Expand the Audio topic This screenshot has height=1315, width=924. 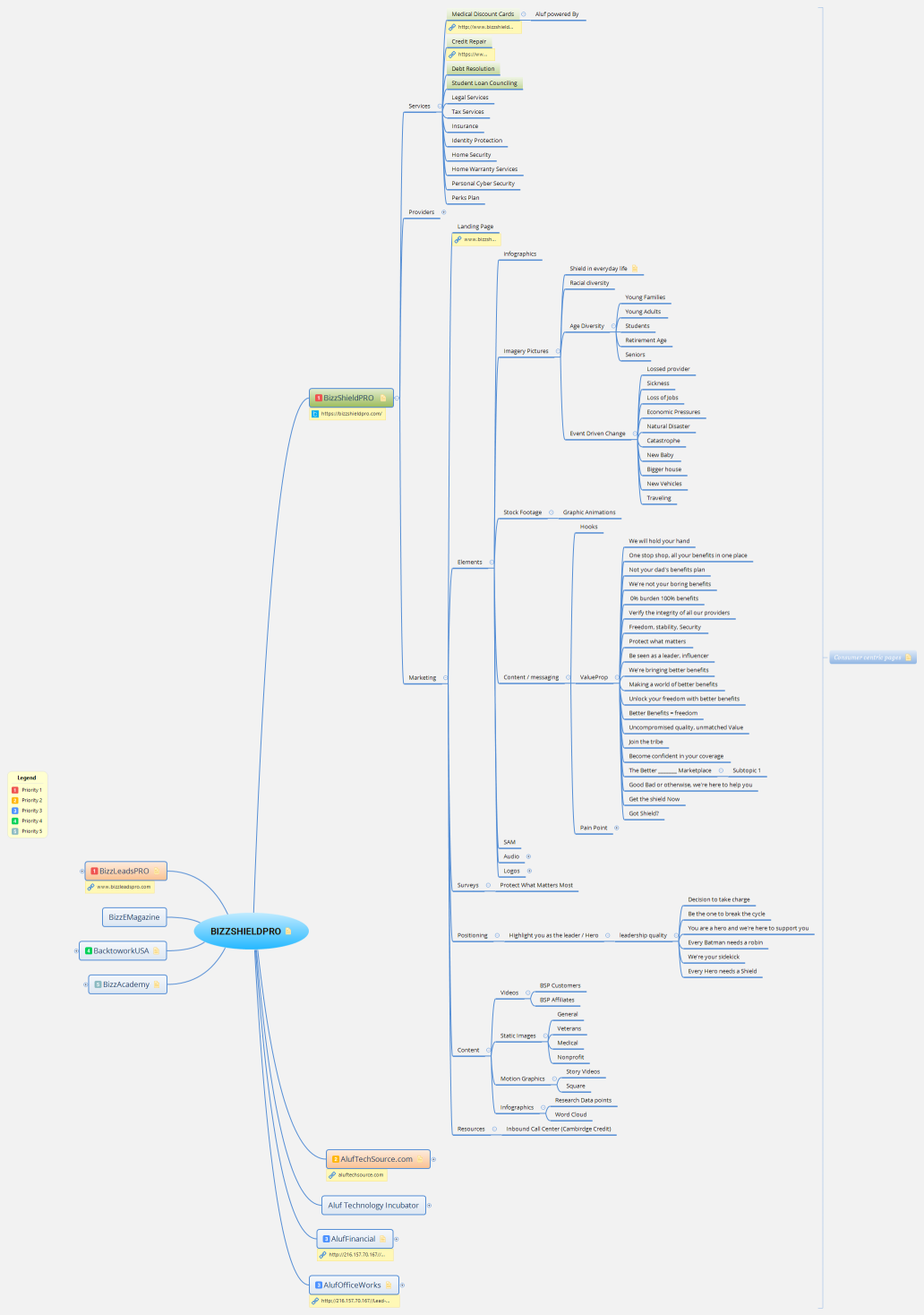(528, 856)
